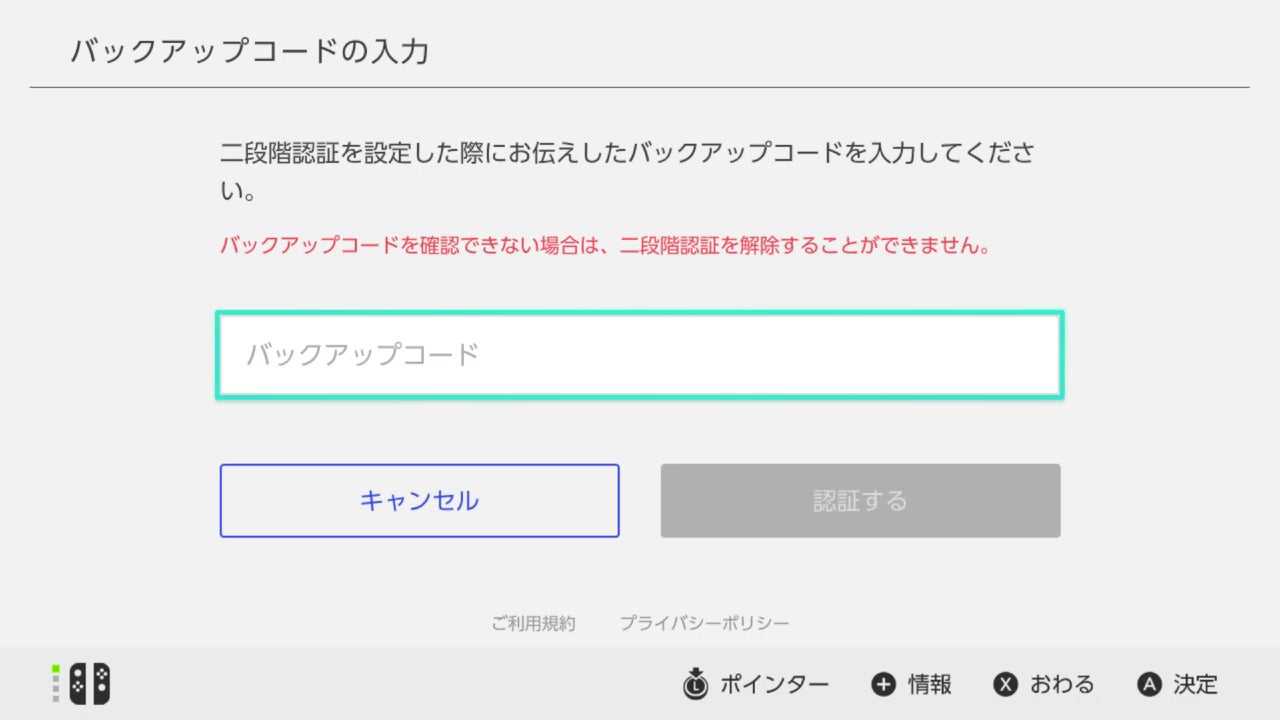Focus the backup code input field
This screenshot has height=720, width=1280.
pos(640,355)
